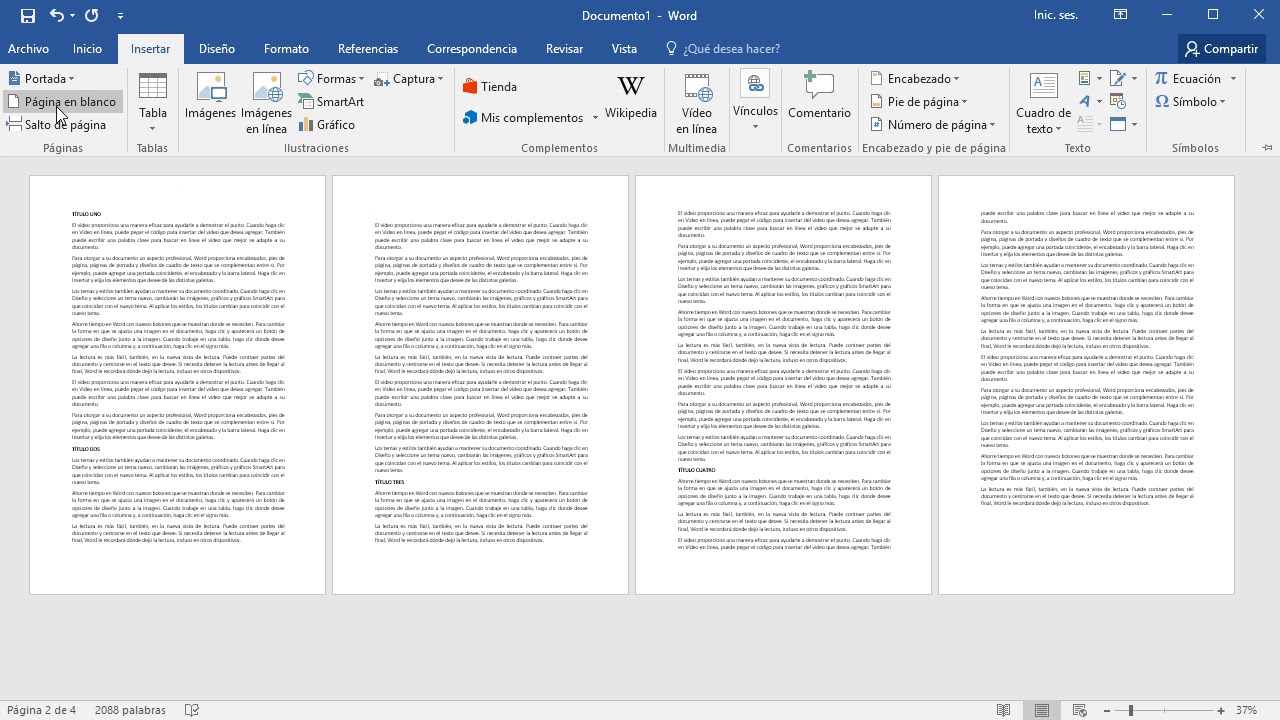
Task: Click Mis complementos
Action: [x=522, y=117]
